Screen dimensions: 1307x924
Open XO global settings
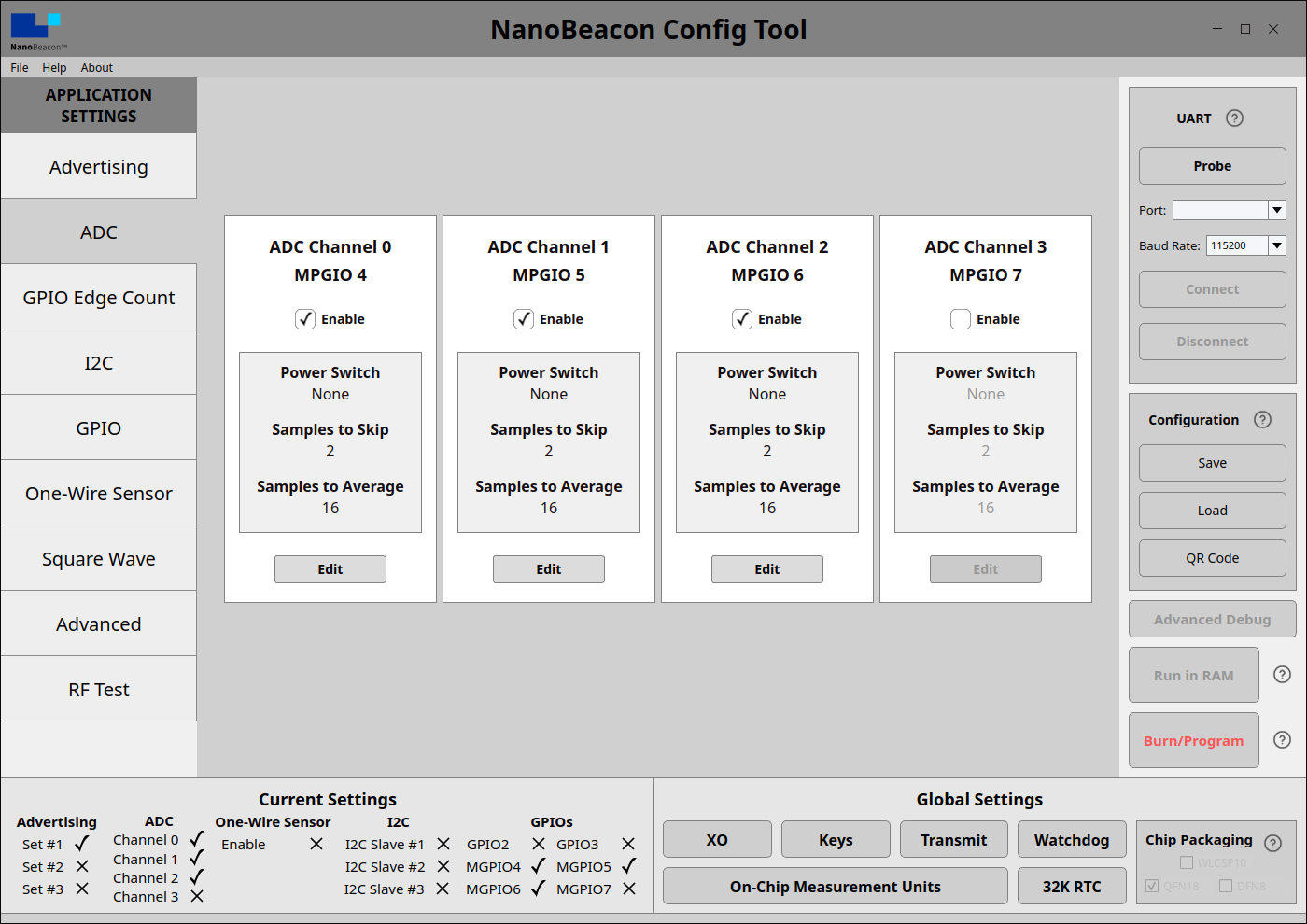[x=717, y=839]
